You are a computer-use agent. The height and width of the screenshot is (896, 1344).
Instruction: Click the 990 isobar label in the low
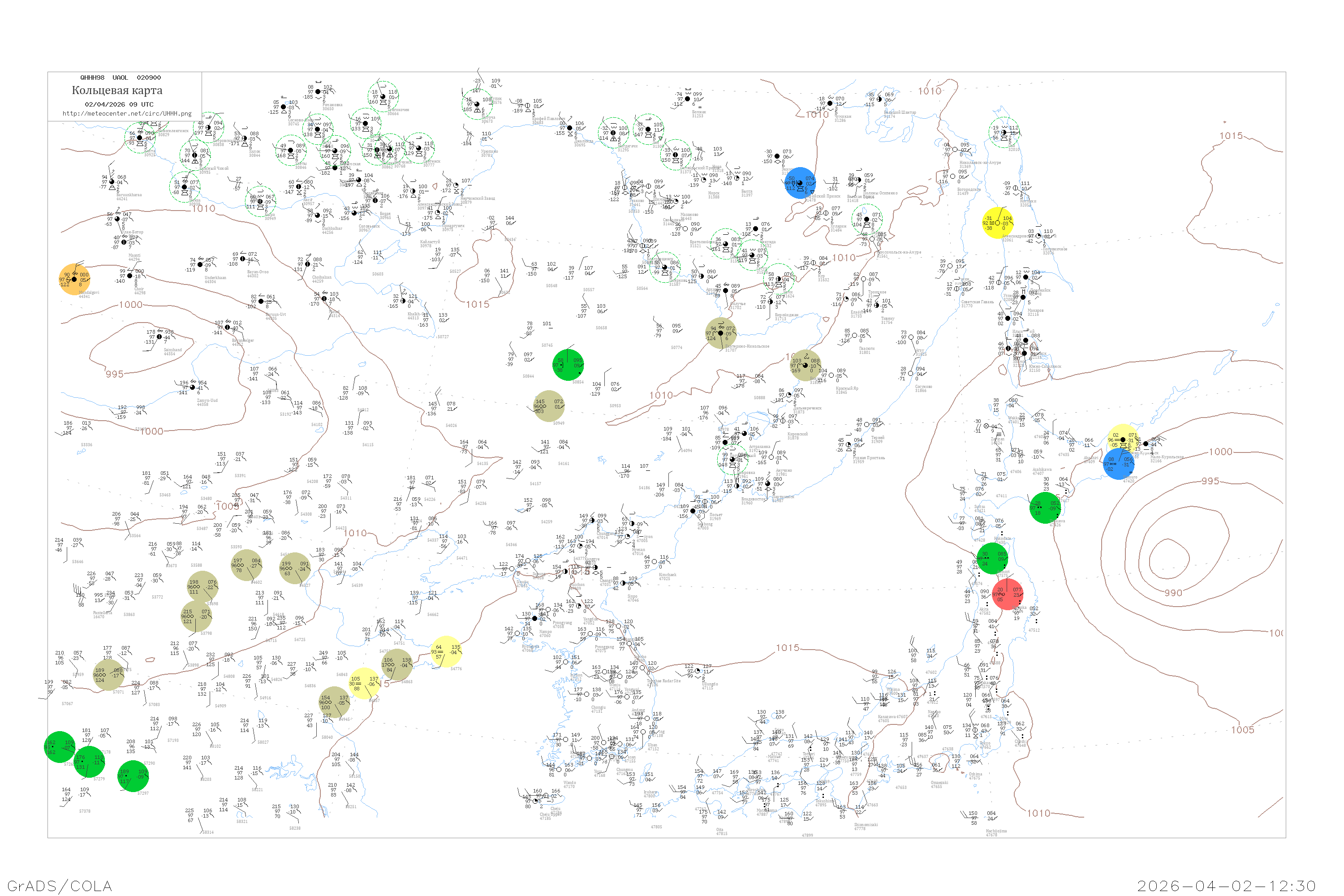coord(1173,593)
